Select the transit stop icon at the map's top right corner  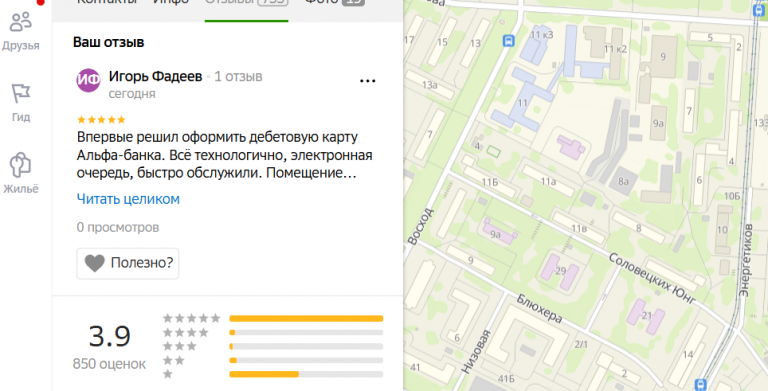coord(760,11)
